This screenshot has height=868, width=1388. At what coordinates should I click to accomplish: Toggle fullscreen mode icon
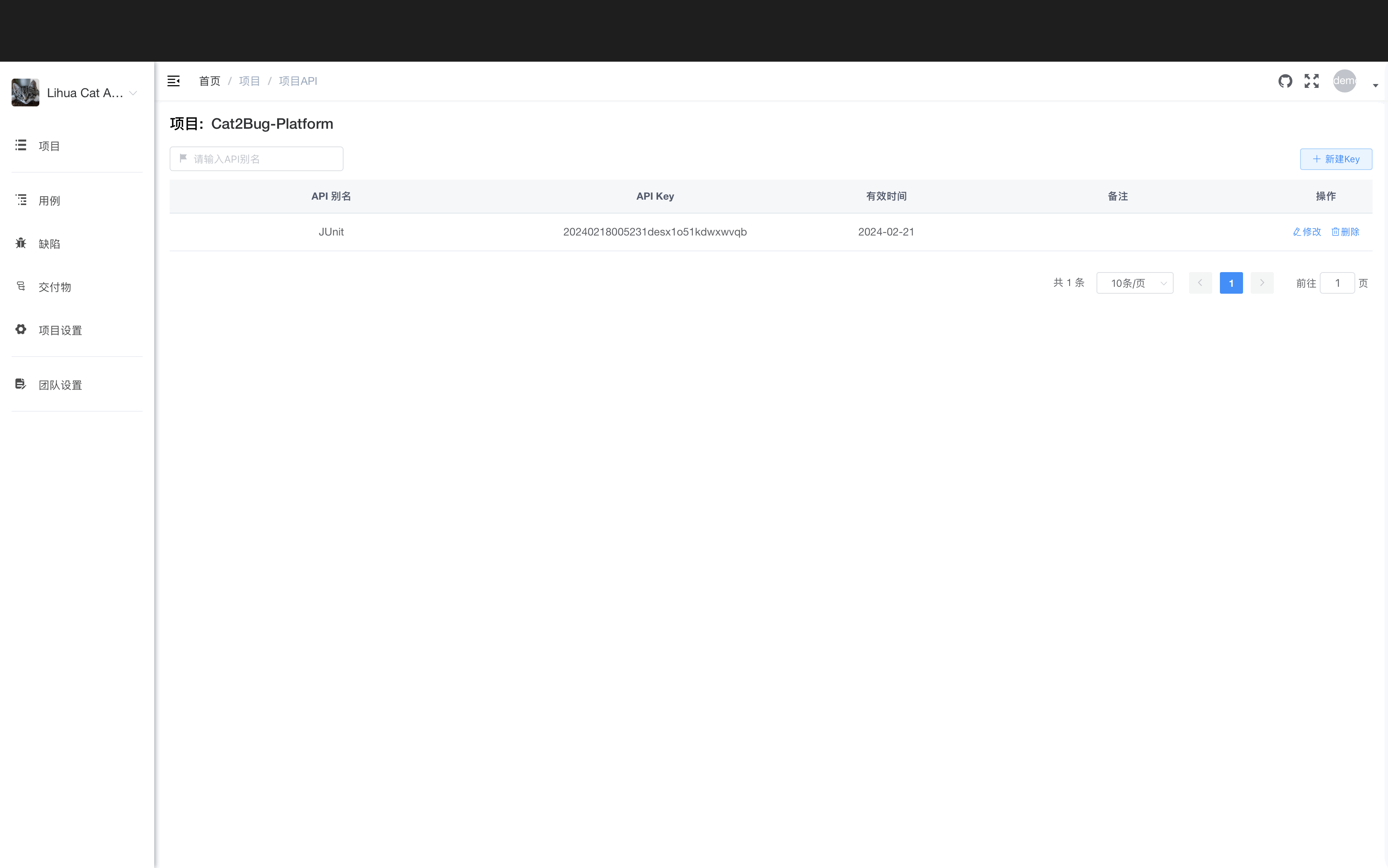pyautogui.click(x=1312, y=81)
